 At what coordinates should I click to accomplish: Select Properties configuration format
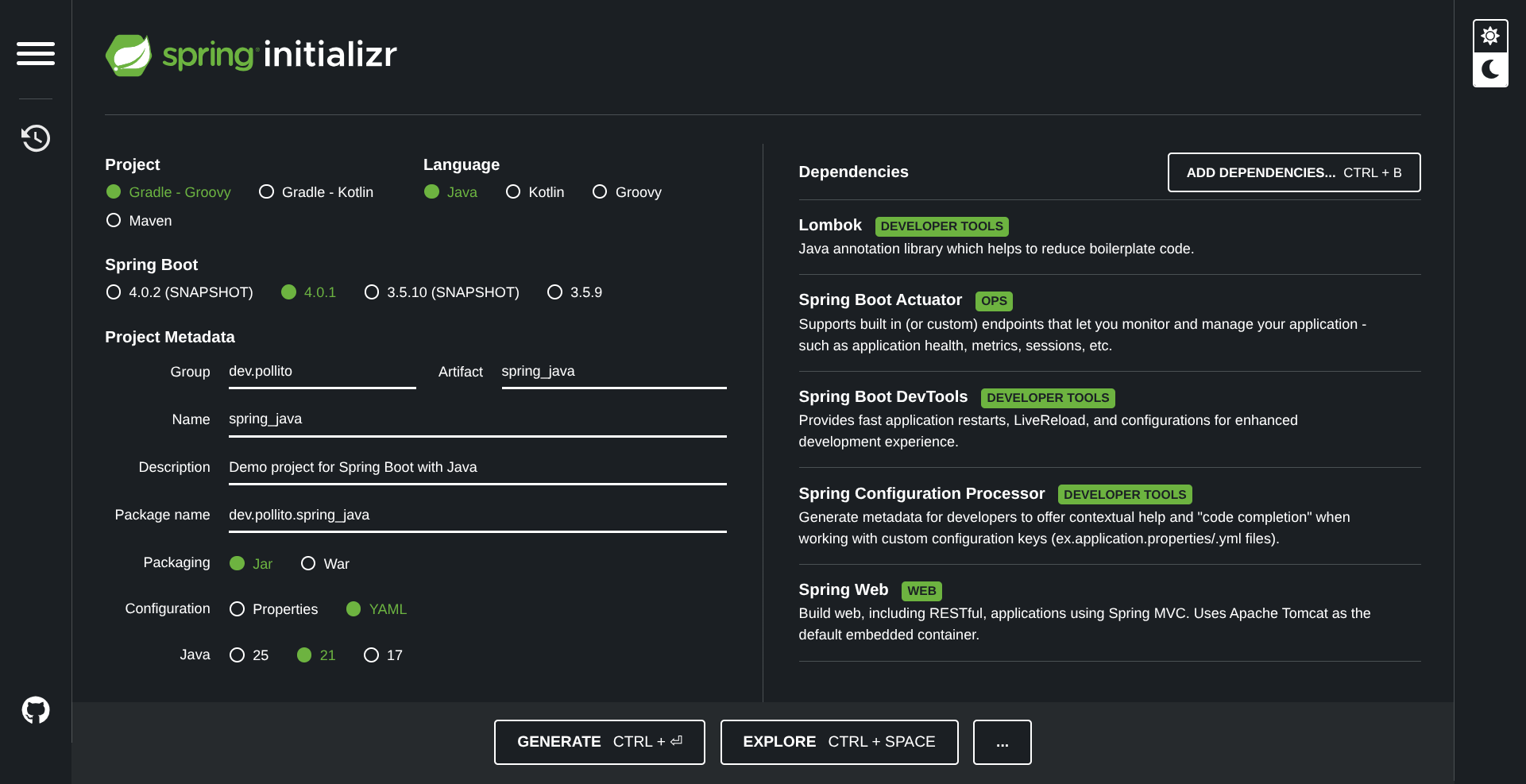(237, 609)
